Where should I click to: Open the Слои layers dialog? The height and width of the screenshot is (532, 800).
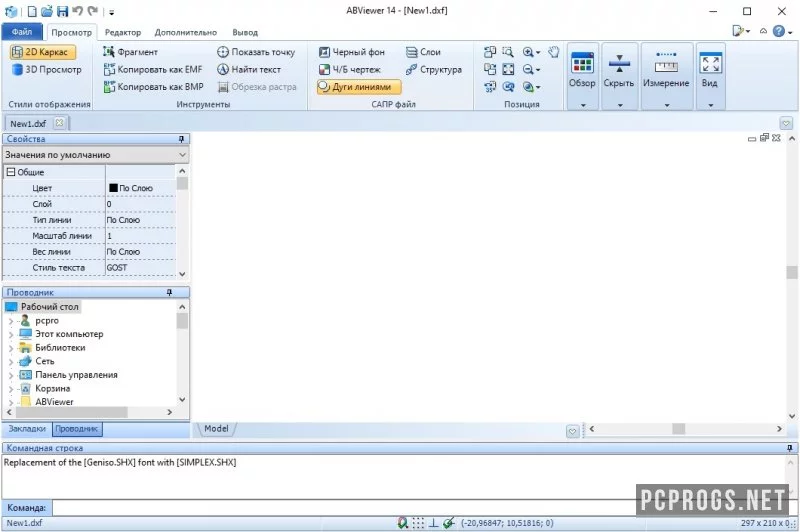[x=423, y=52]
